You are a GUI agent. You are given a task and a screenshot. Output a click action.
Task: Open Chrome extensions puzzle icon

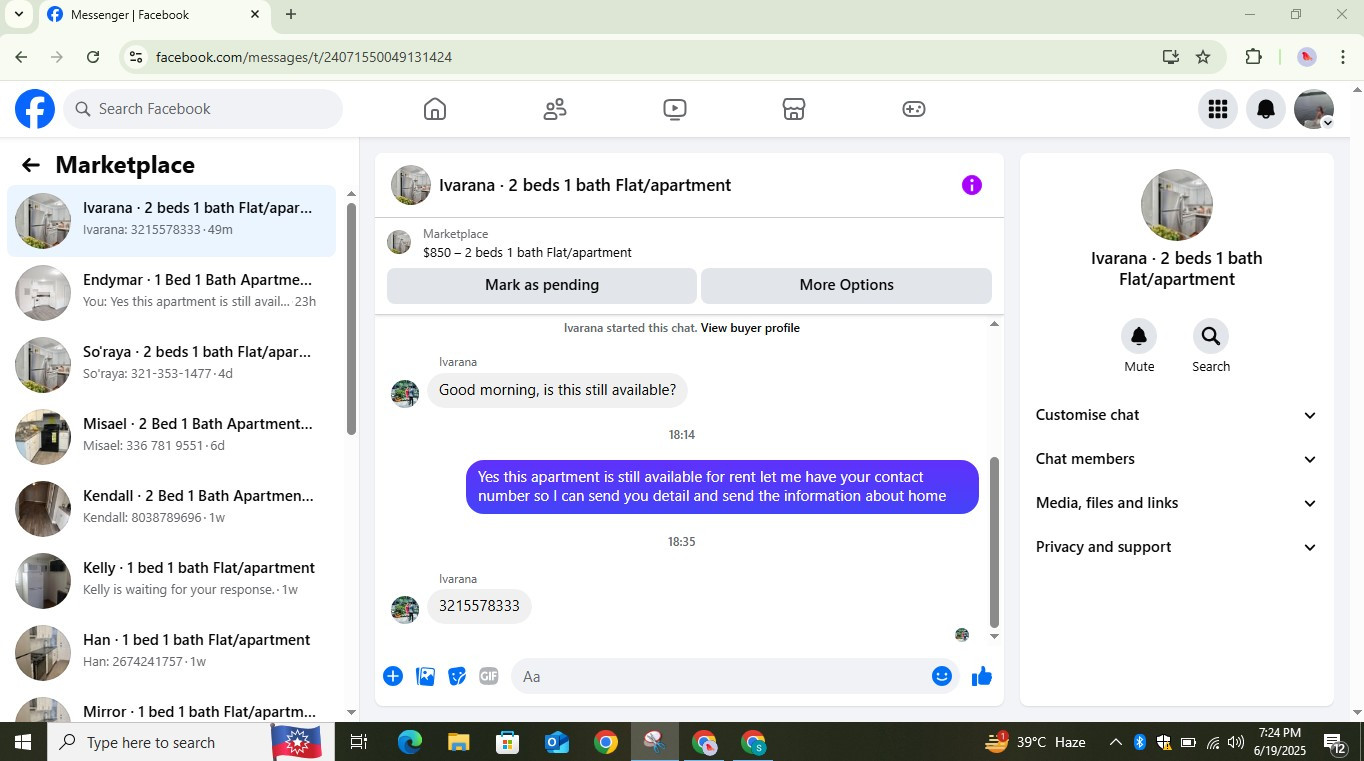pos(1253,57)
